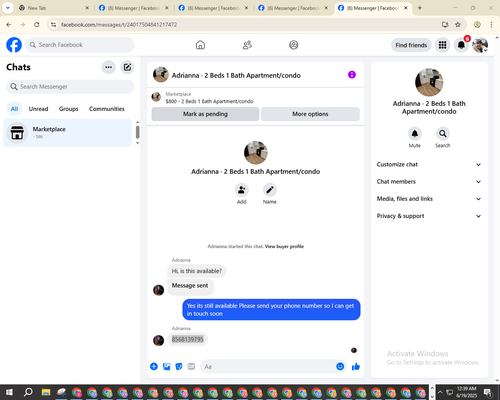This screenshot has height=400, width=500.
Task: Click Find friends button
Action: pyautogui.click(x=411, y=45)
